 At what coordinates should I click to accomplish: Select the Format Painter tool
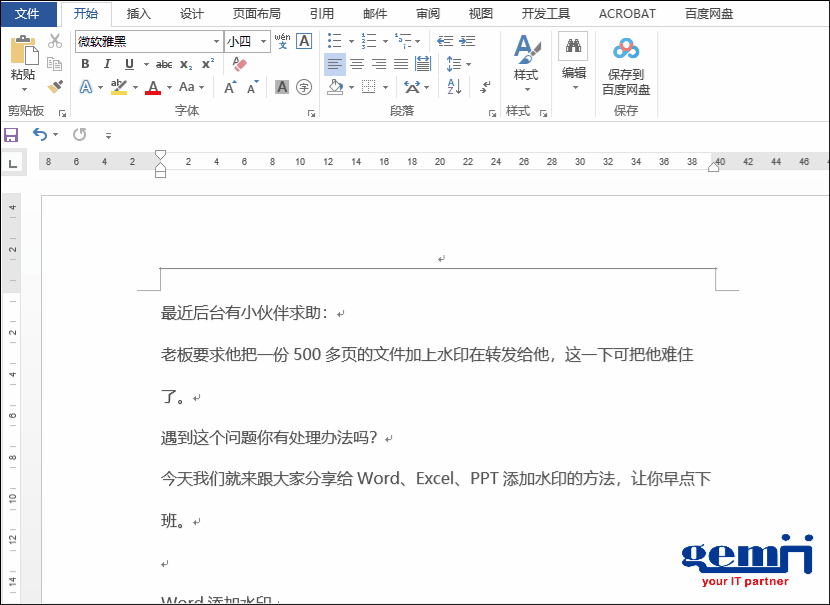pyautogui.click(x=54, y=87)
